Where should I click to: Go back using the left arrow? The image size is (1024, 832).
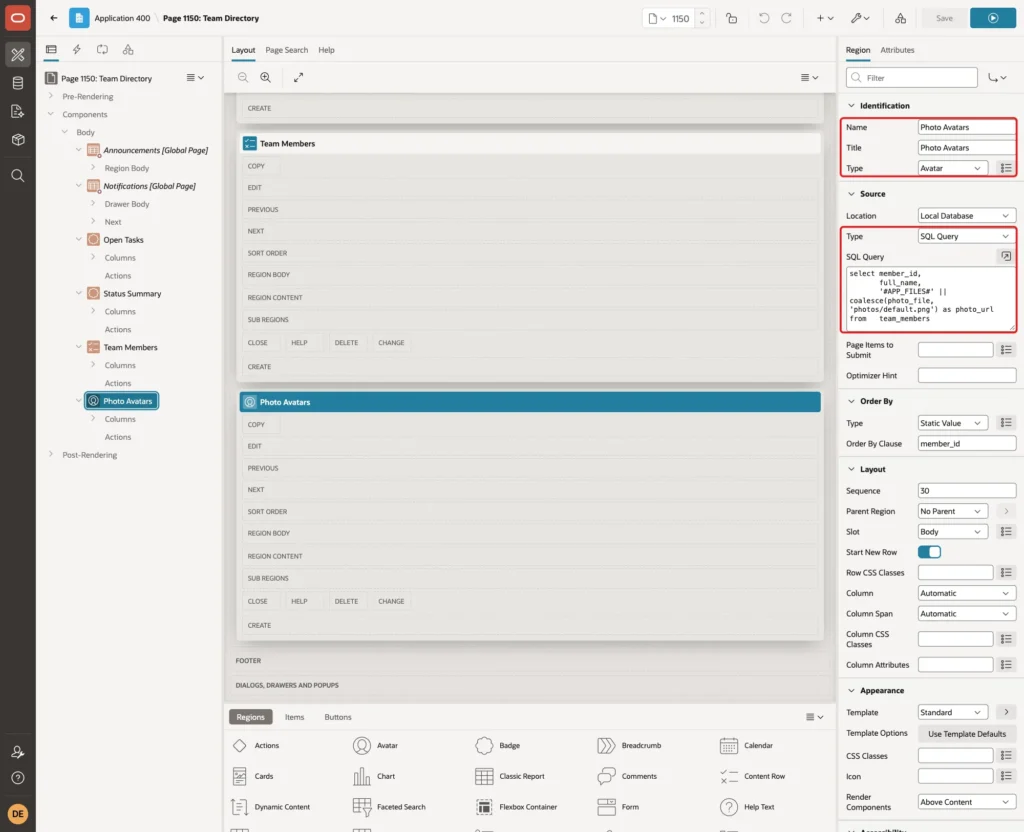pyautogui.click(x=54, y=18)
